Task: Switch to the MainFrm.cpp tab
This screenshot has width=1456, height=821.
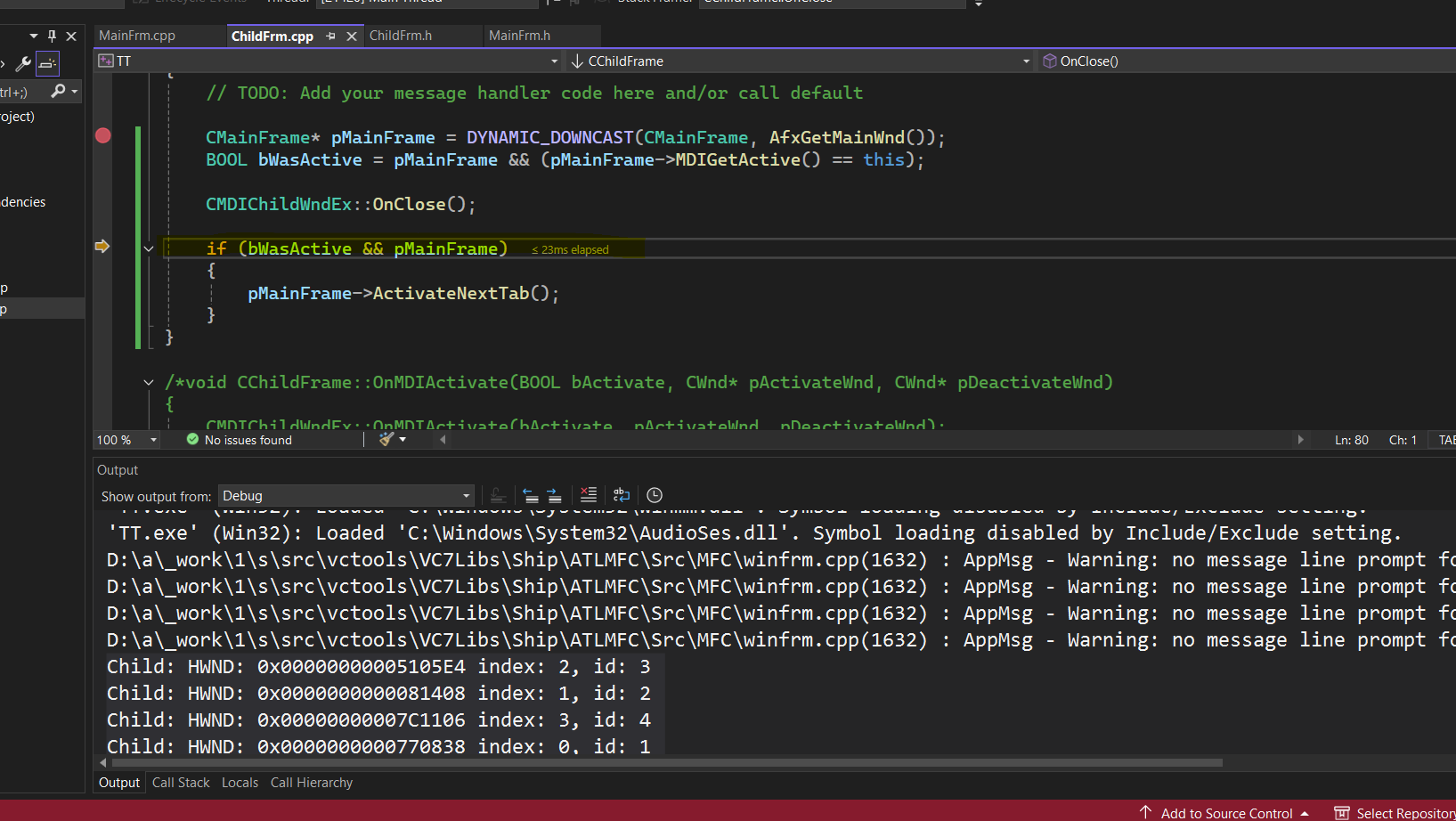Action: click(x=137, y=36)
